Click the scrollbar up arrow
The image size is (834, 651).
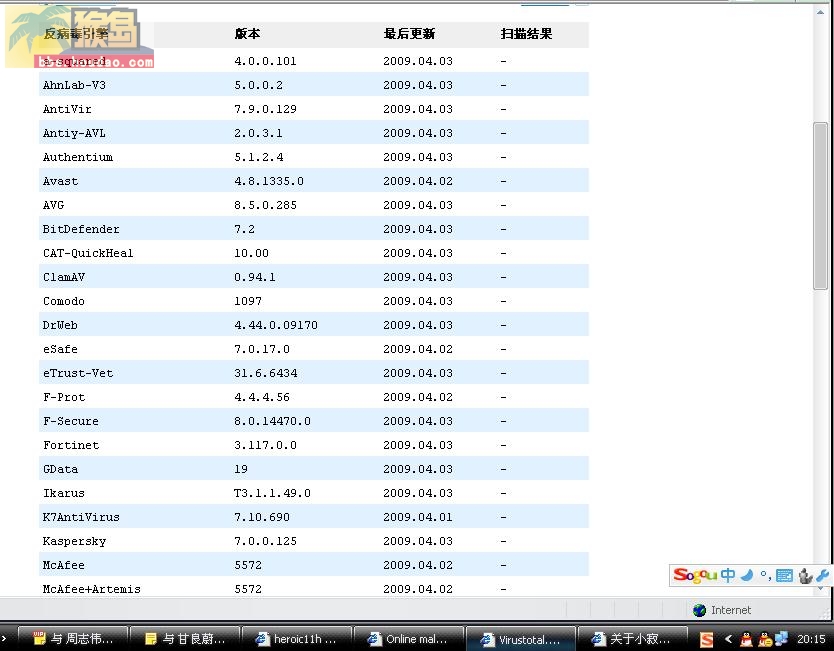tap(820, 12)
